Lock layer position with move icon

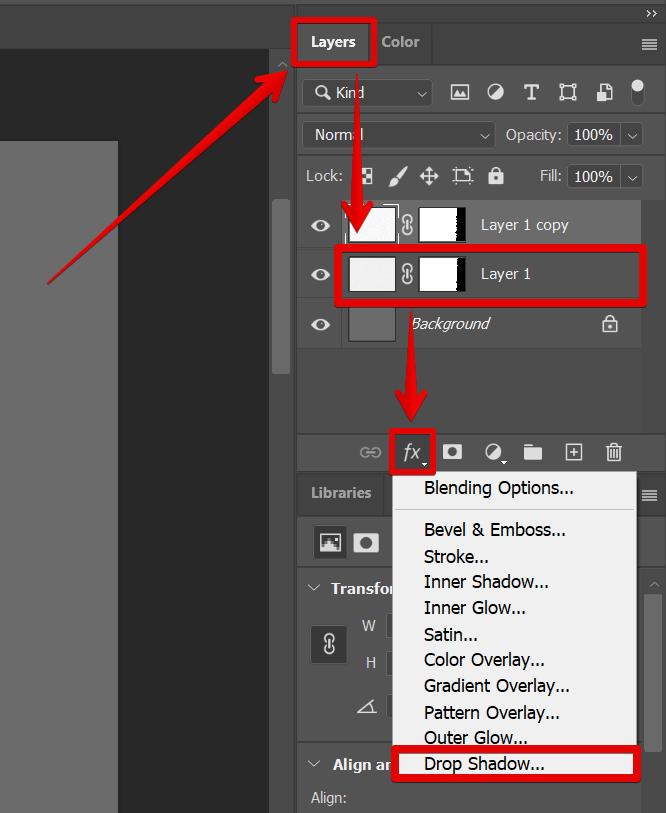click(429, 176)
